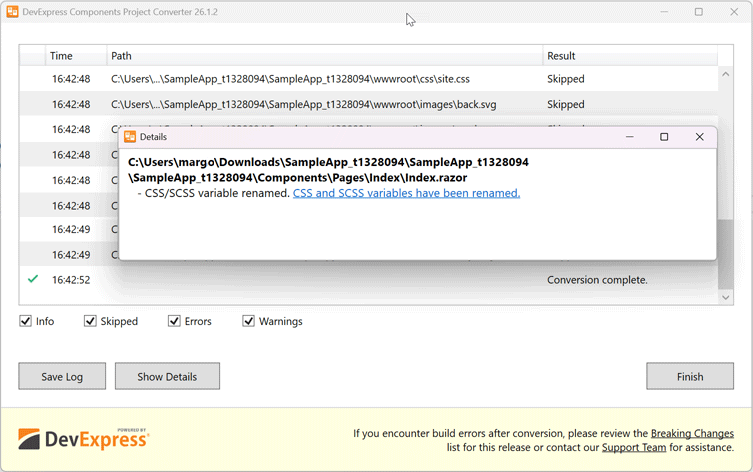
Task: Maximize the Project Converter main window
Action: (x=699, y=12)
